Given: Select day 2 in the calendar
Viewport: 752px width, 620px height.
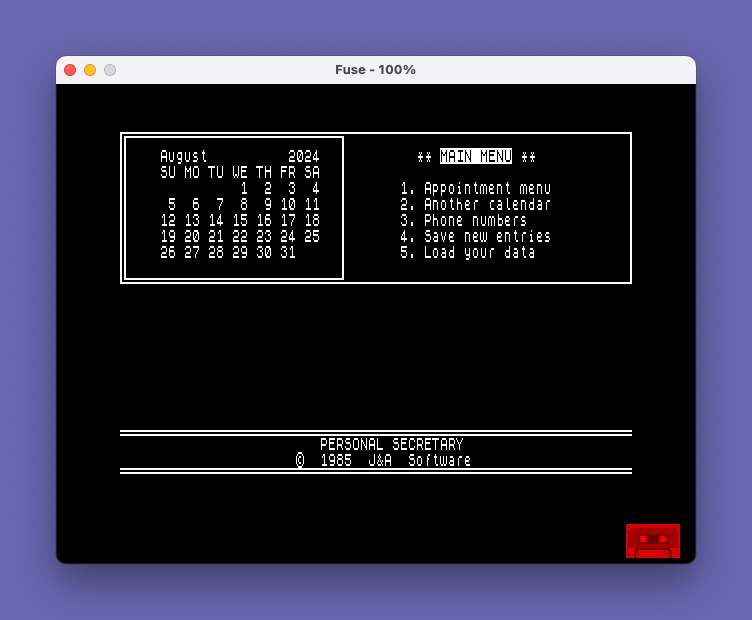Looking at the screenshot, I should [268, 188].
